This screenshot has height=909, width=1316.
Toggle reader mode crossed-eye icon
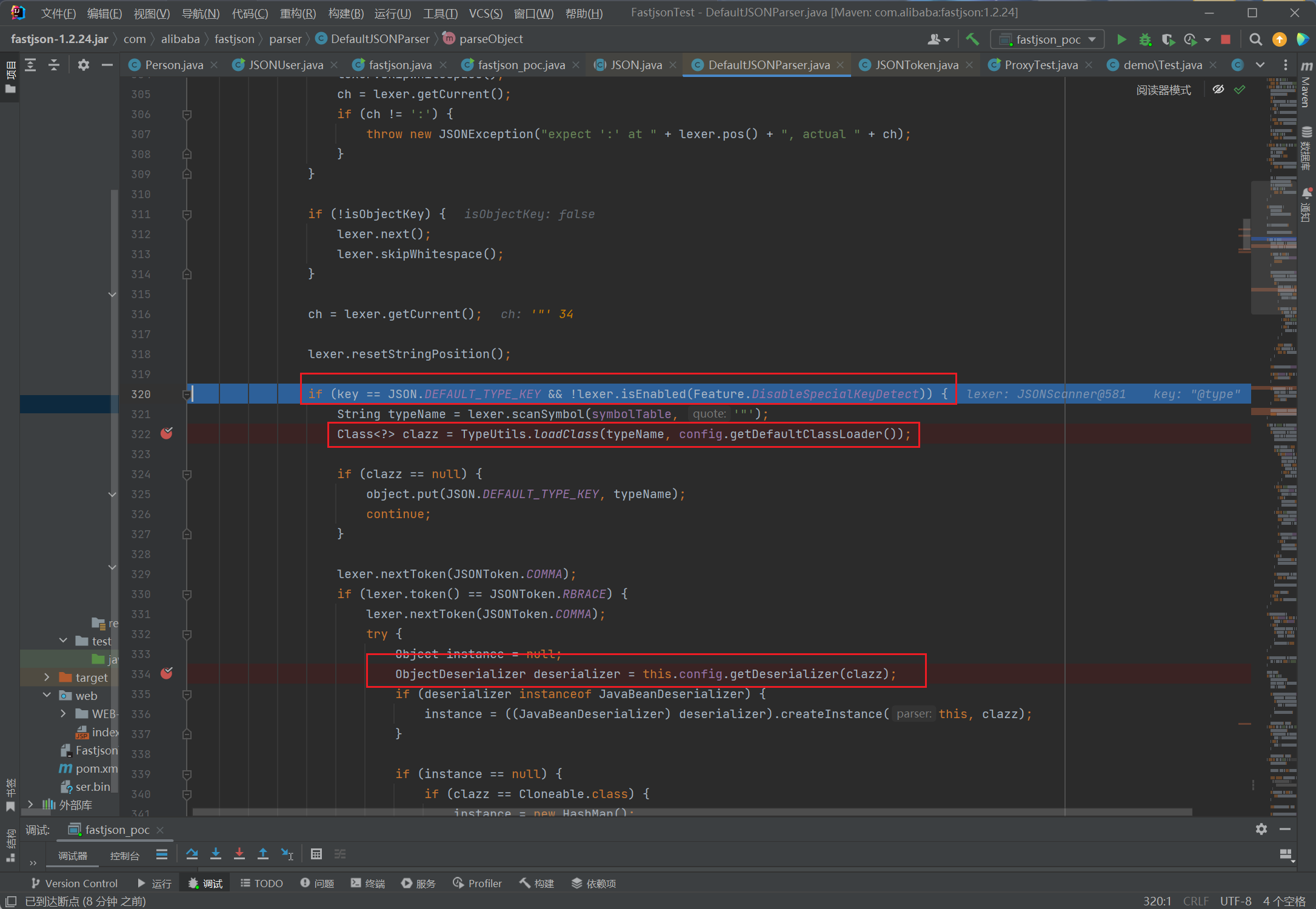click(1218, 90)
